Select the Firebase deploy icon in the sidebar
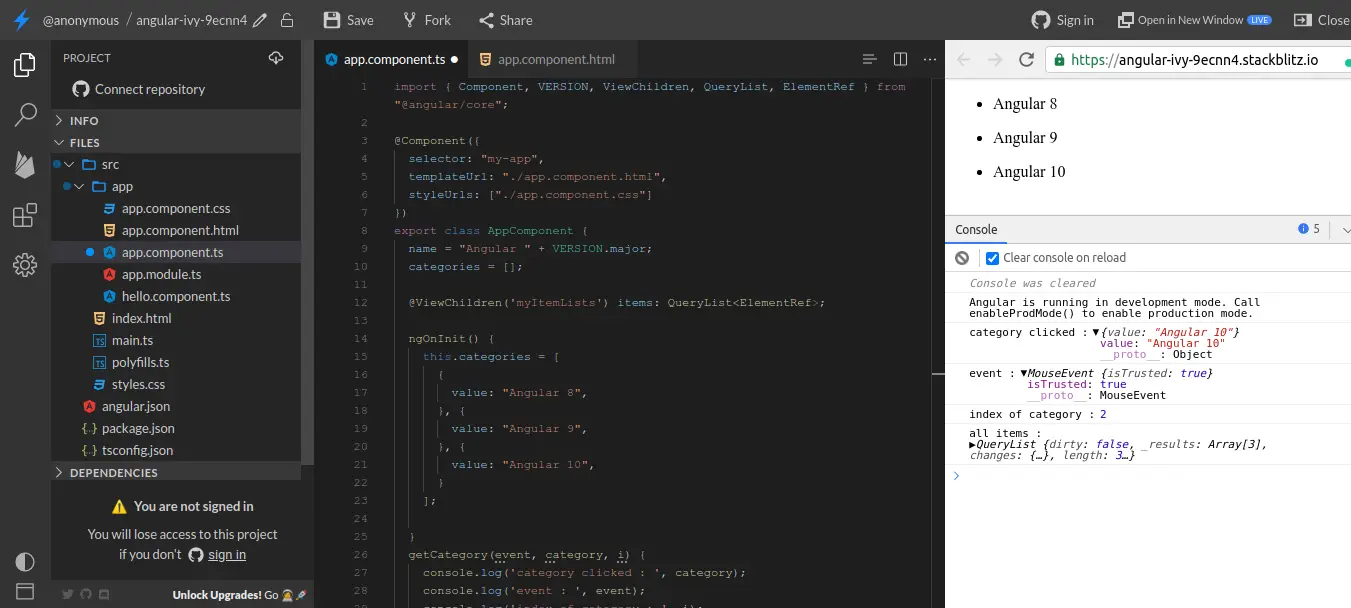This screenshot has width=1351, height=608. (24, 166)
